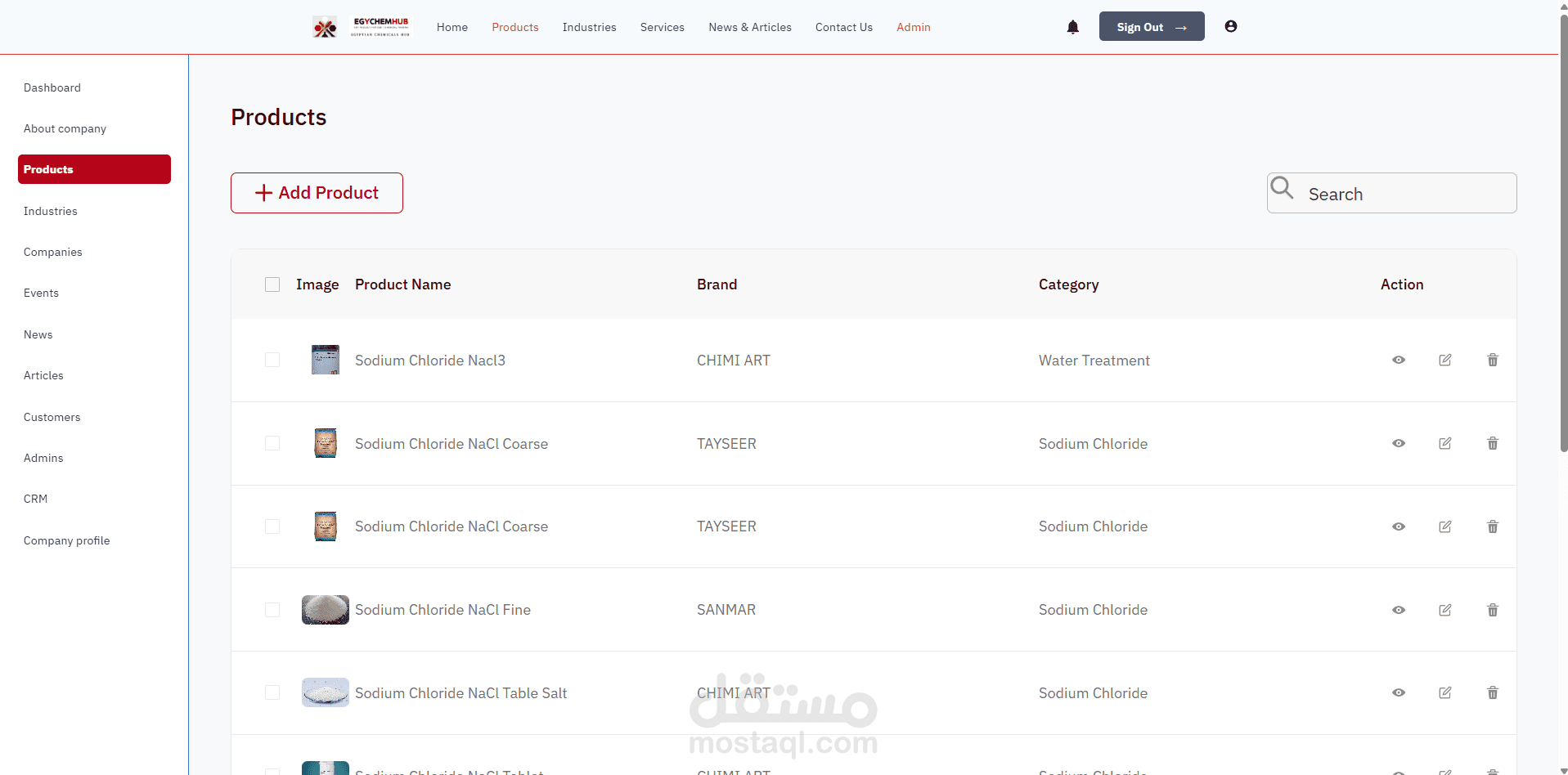Click the 'Water Treatment' category cell

[x=1094, y=361]
